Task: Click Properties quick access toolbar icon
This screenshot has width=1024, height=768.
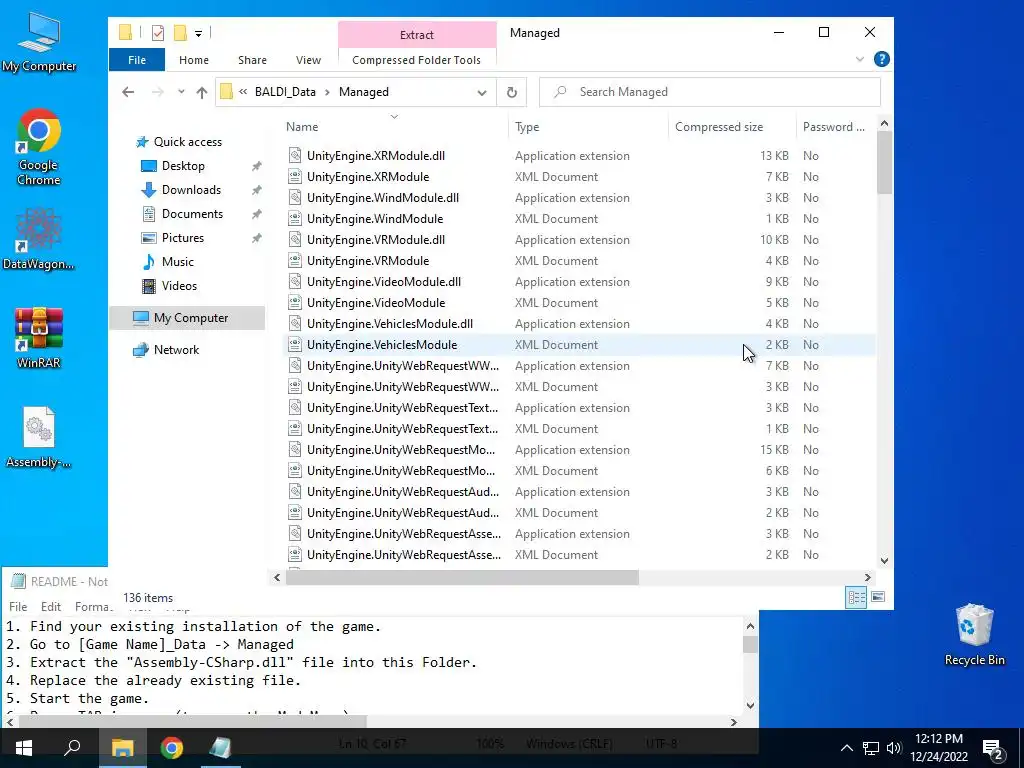Action: click(x=157, y=33)
